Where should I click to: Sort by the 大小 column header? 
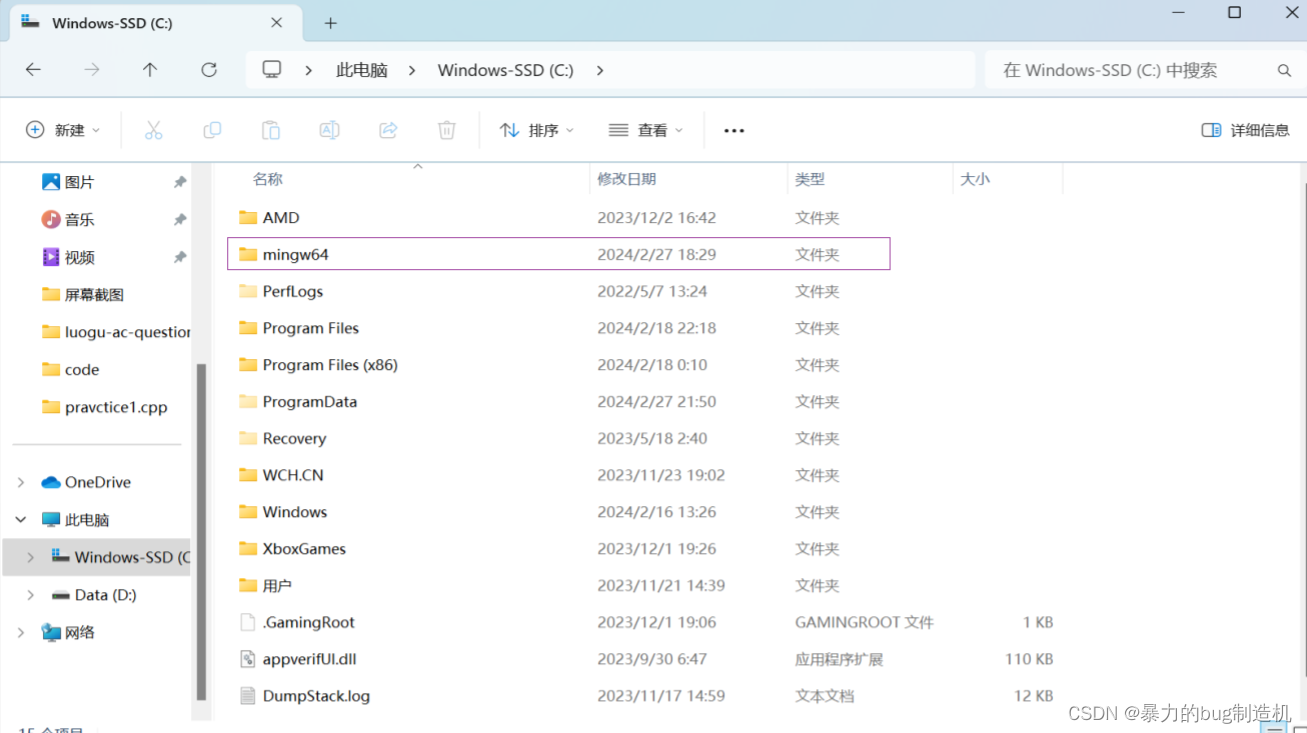click(975, 179)
